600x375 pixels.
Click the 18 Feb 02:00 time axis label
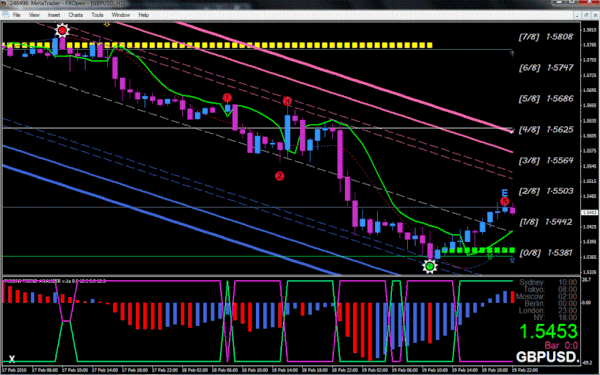pyautogui.click(x=195, y=370)
